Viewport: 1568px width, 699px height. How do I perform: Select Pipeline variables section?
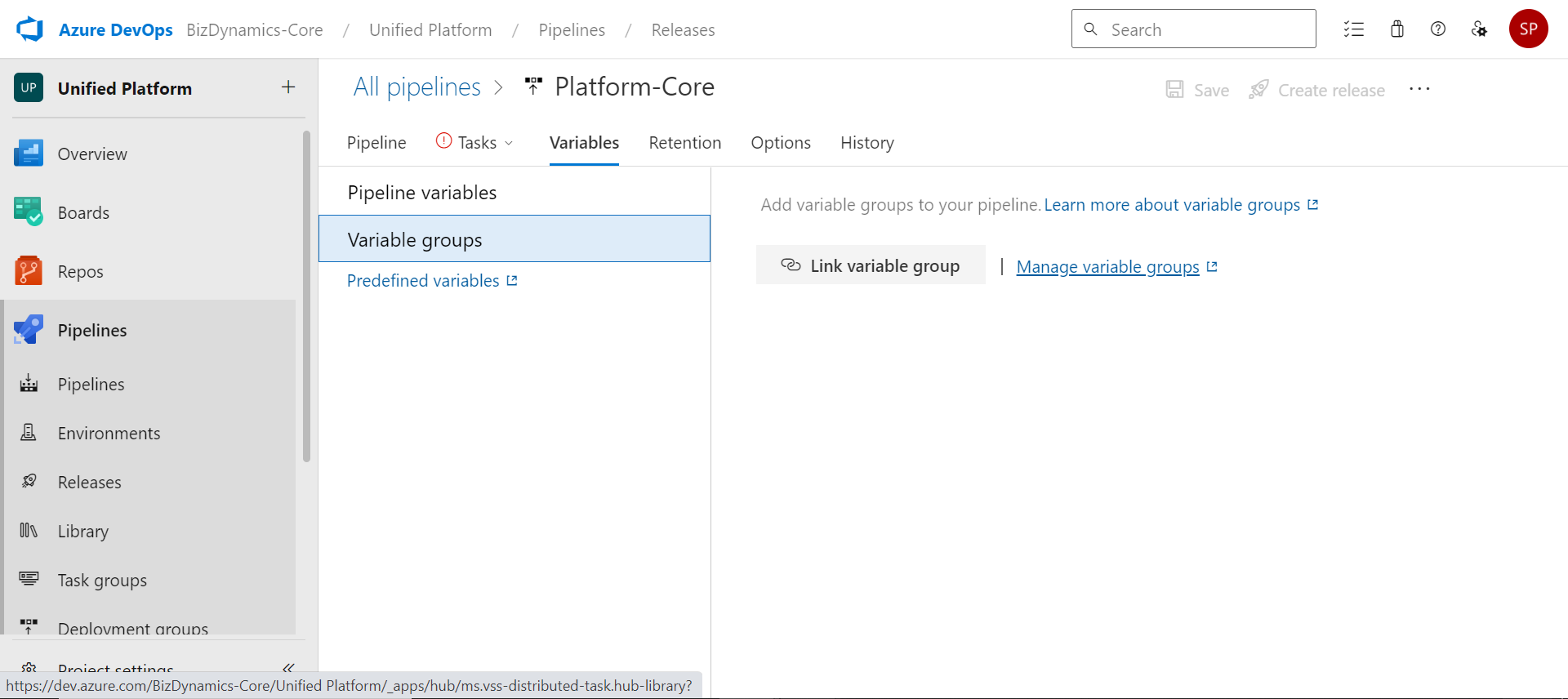click(x=514, y=193)
